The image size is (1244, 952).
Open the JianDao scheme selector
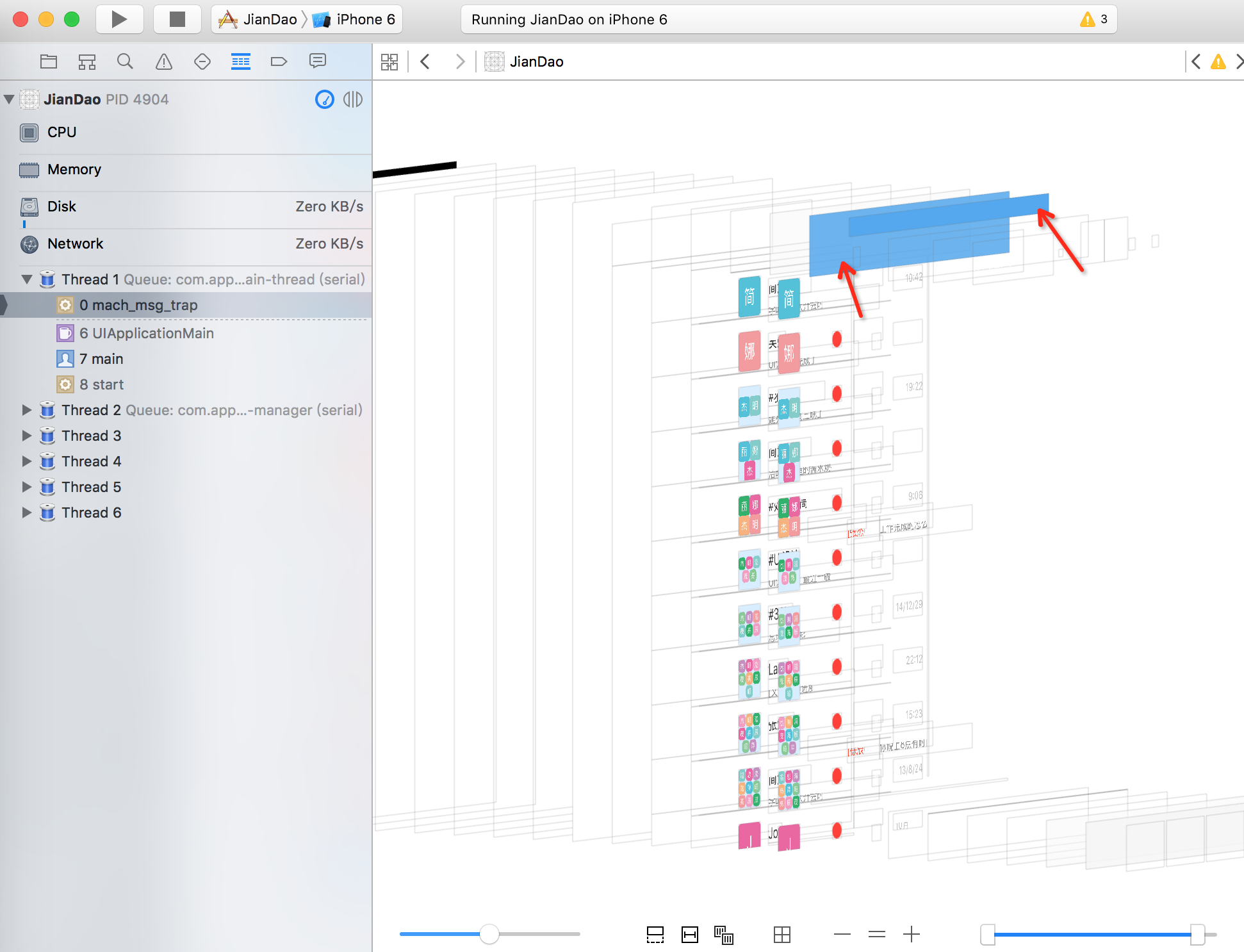[x=258, y=19]
